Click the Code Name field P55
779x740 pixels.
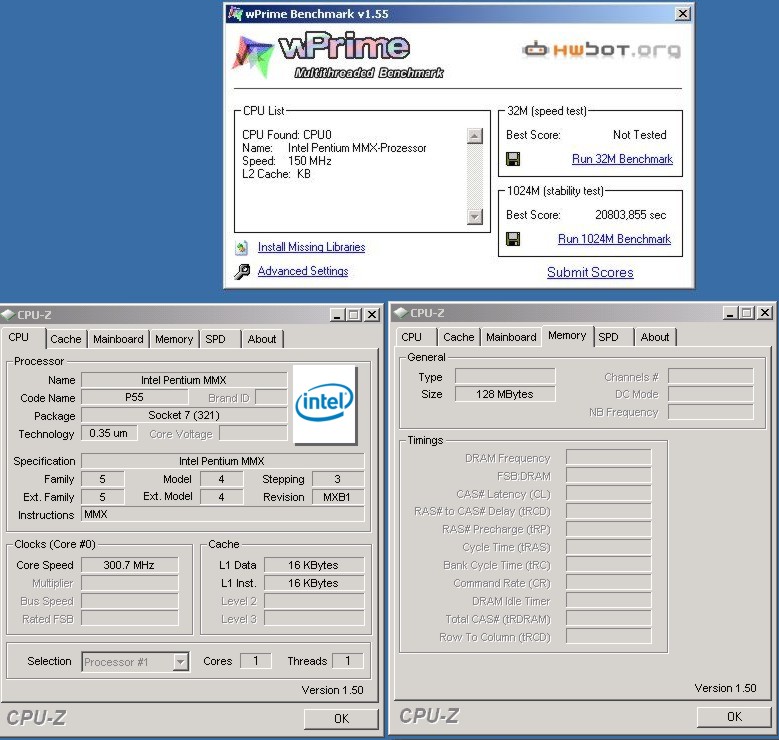[134, 398]
